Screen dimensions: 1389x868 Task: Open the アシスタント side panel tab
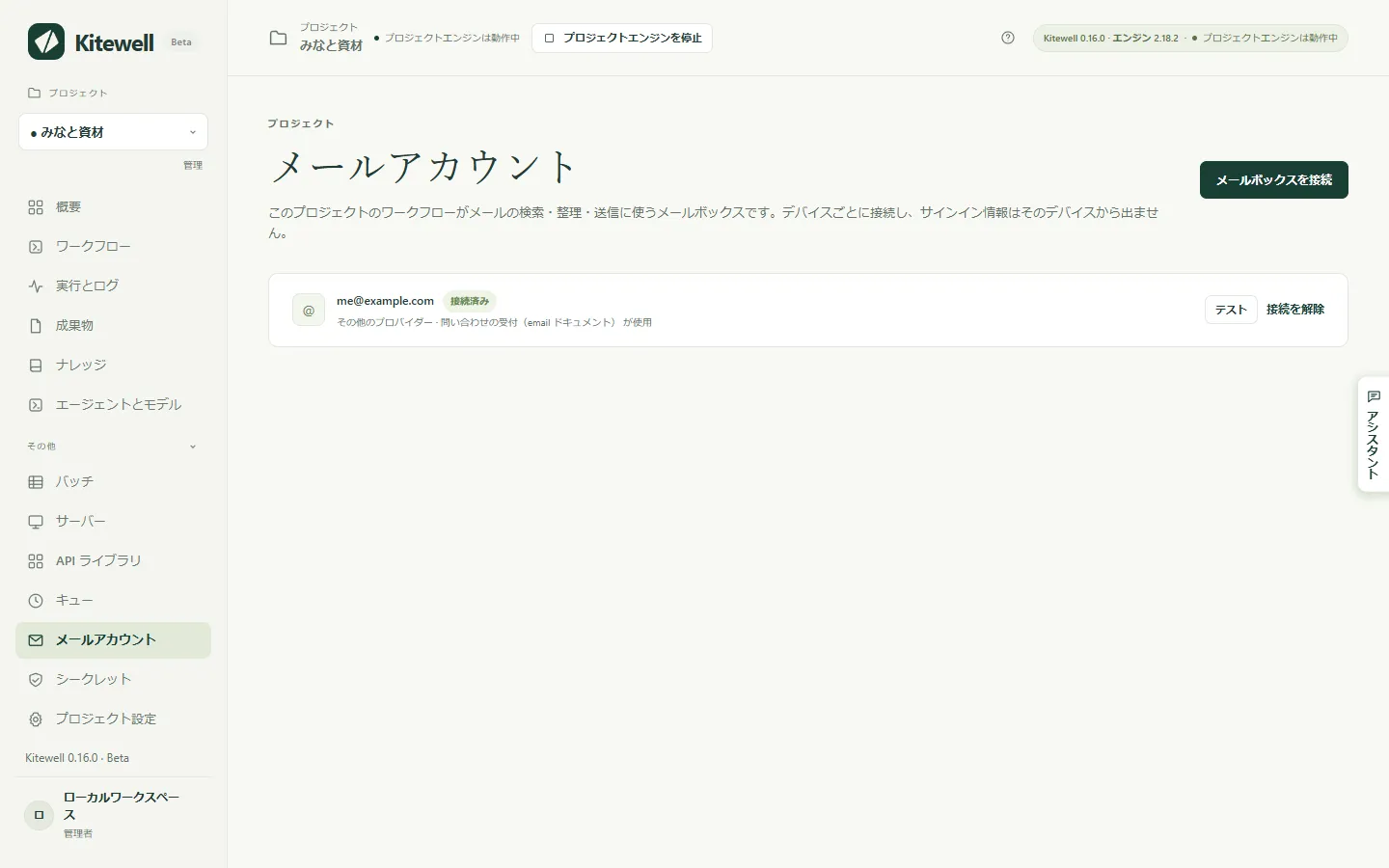[x=1374, y=434]
